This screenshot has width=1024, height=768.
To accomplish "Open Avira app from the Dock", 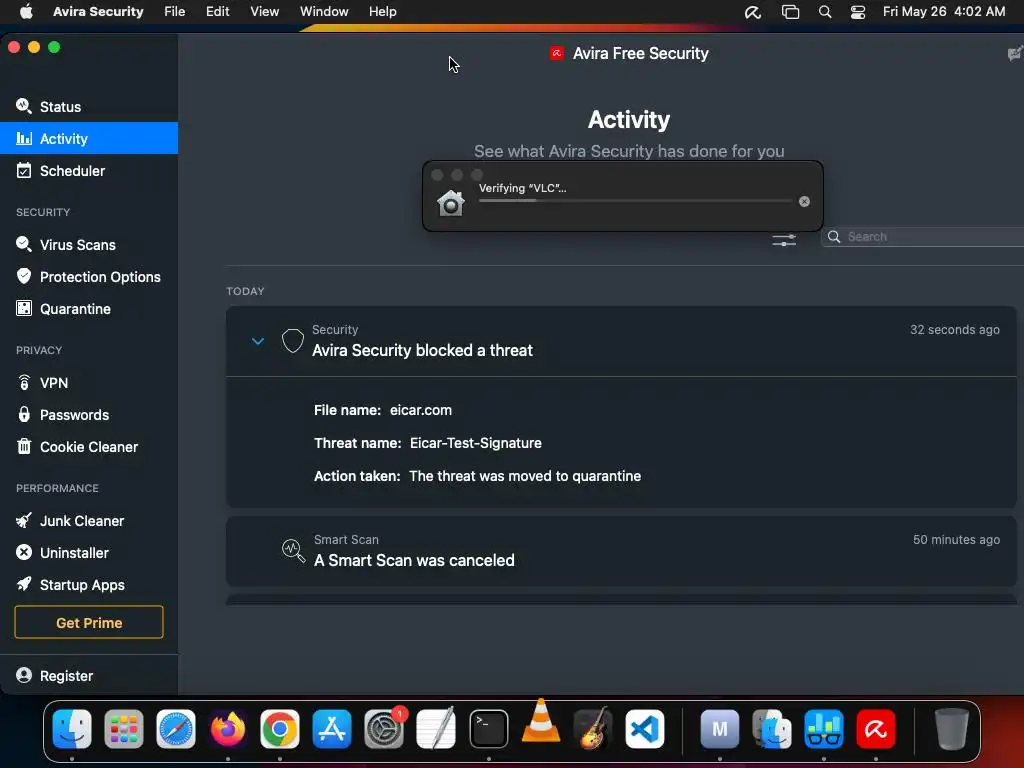I will click(876, 729).
